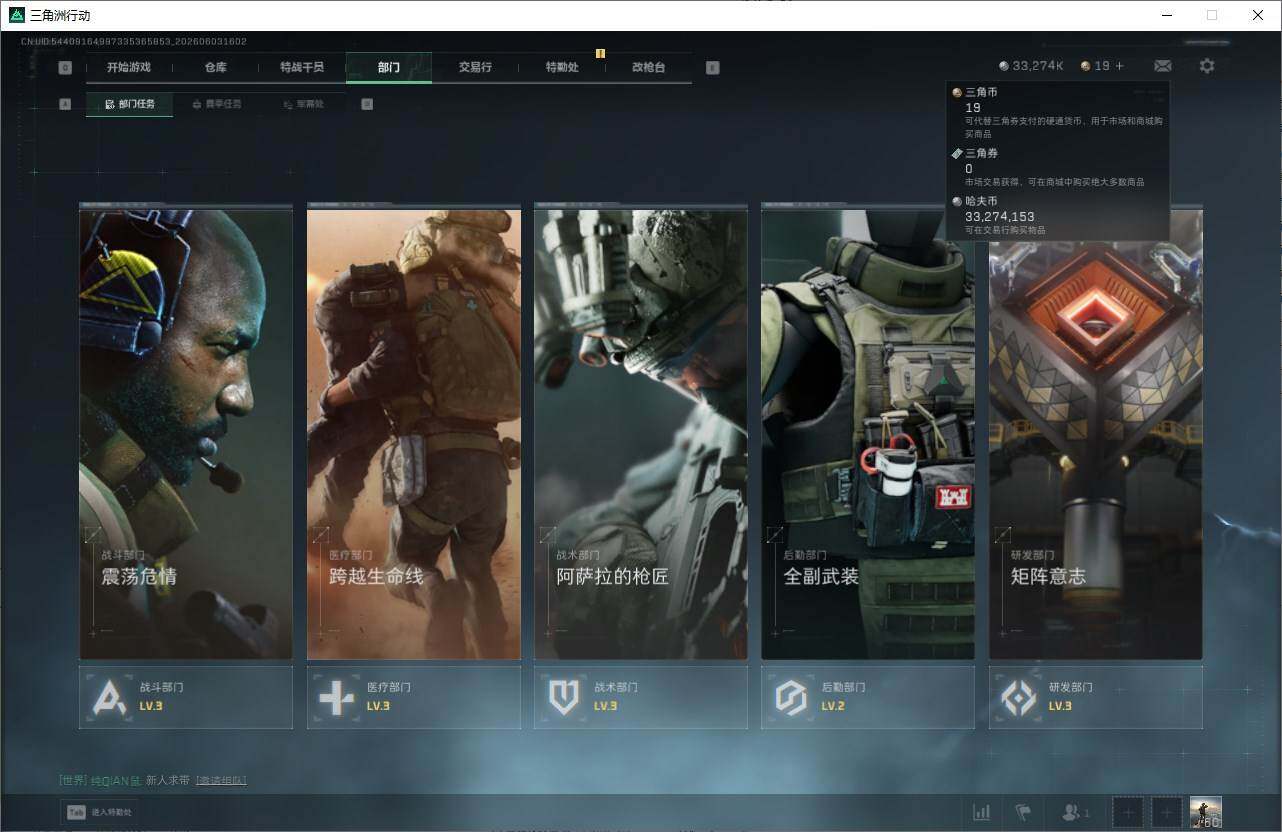Click the 33,274K Haf coin balance

pos(1031,66)
